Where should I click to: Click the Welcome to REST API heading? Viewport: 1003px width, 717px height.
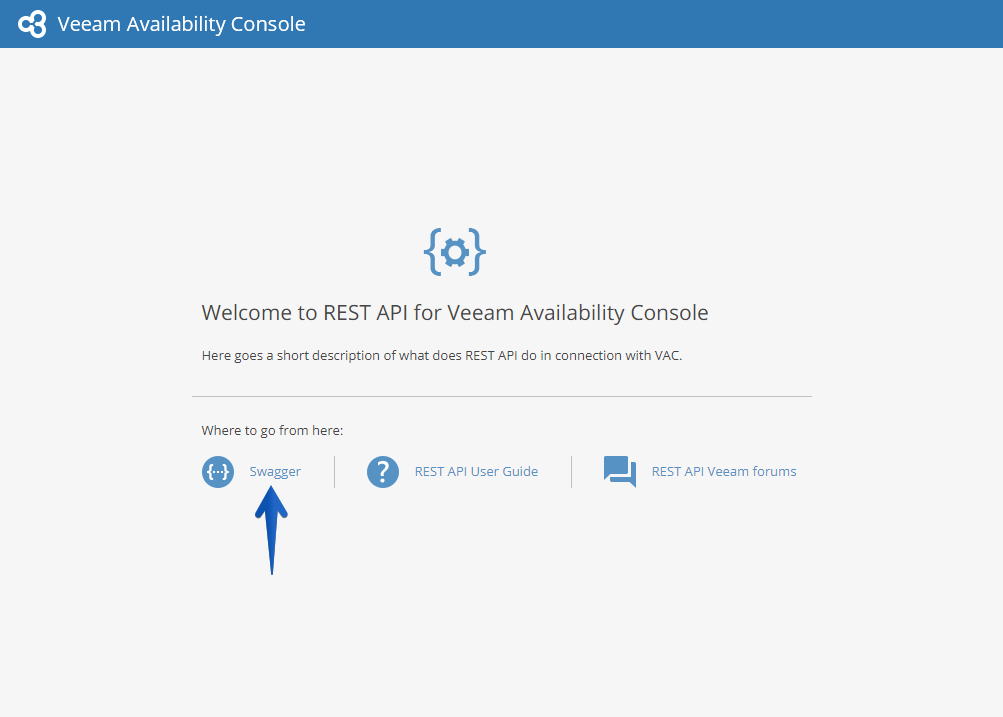point(455,313)
